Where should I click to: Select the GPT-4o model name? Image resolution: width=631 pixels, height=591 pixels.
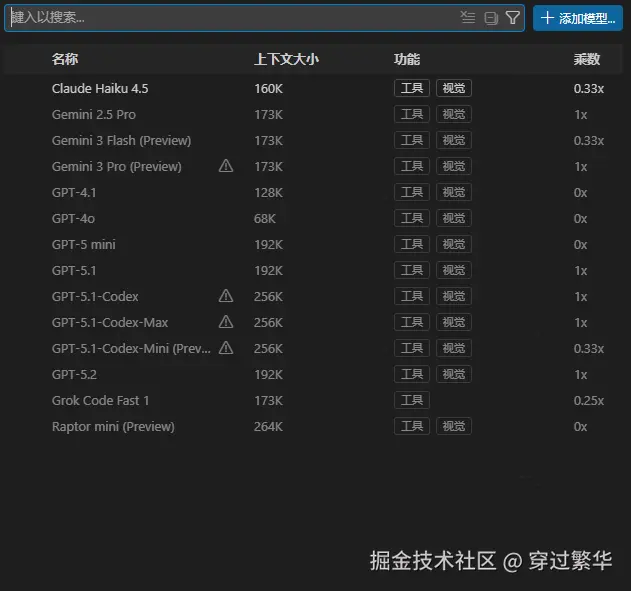73,218
